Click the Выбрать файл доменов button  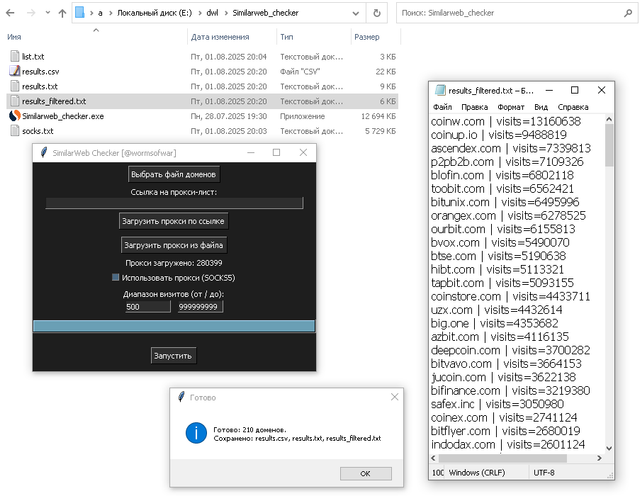pyautogui.click(x=173, y=174)
